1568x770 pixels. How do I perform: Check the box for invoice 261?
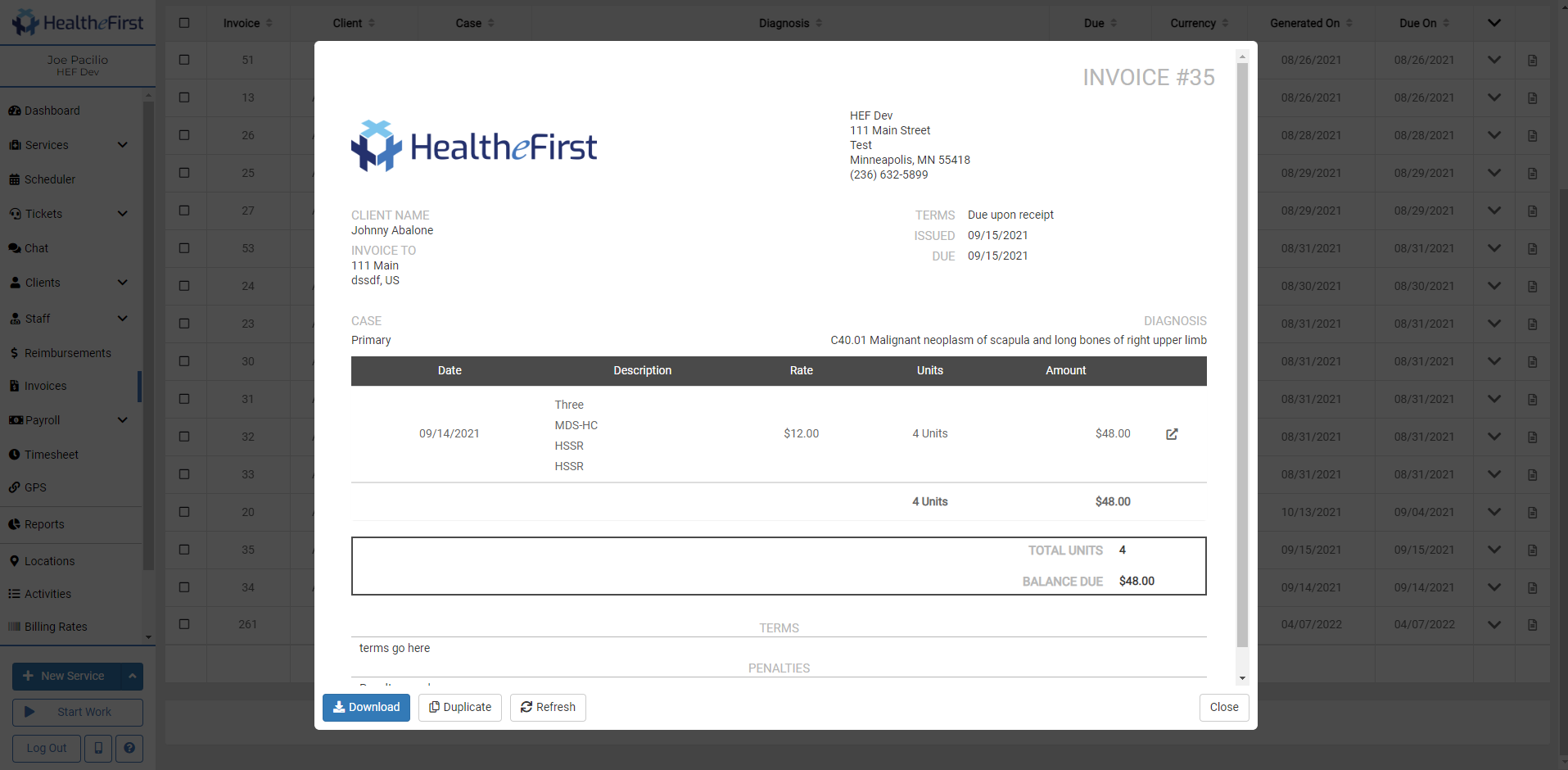pos(184,624)
